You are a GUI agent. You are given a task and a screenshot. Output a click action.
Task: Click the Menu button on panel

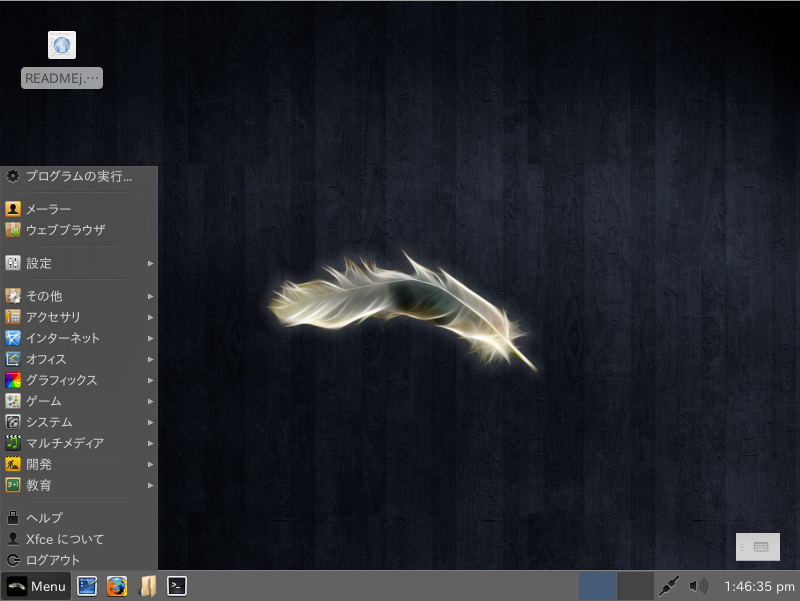click(36, 586)
